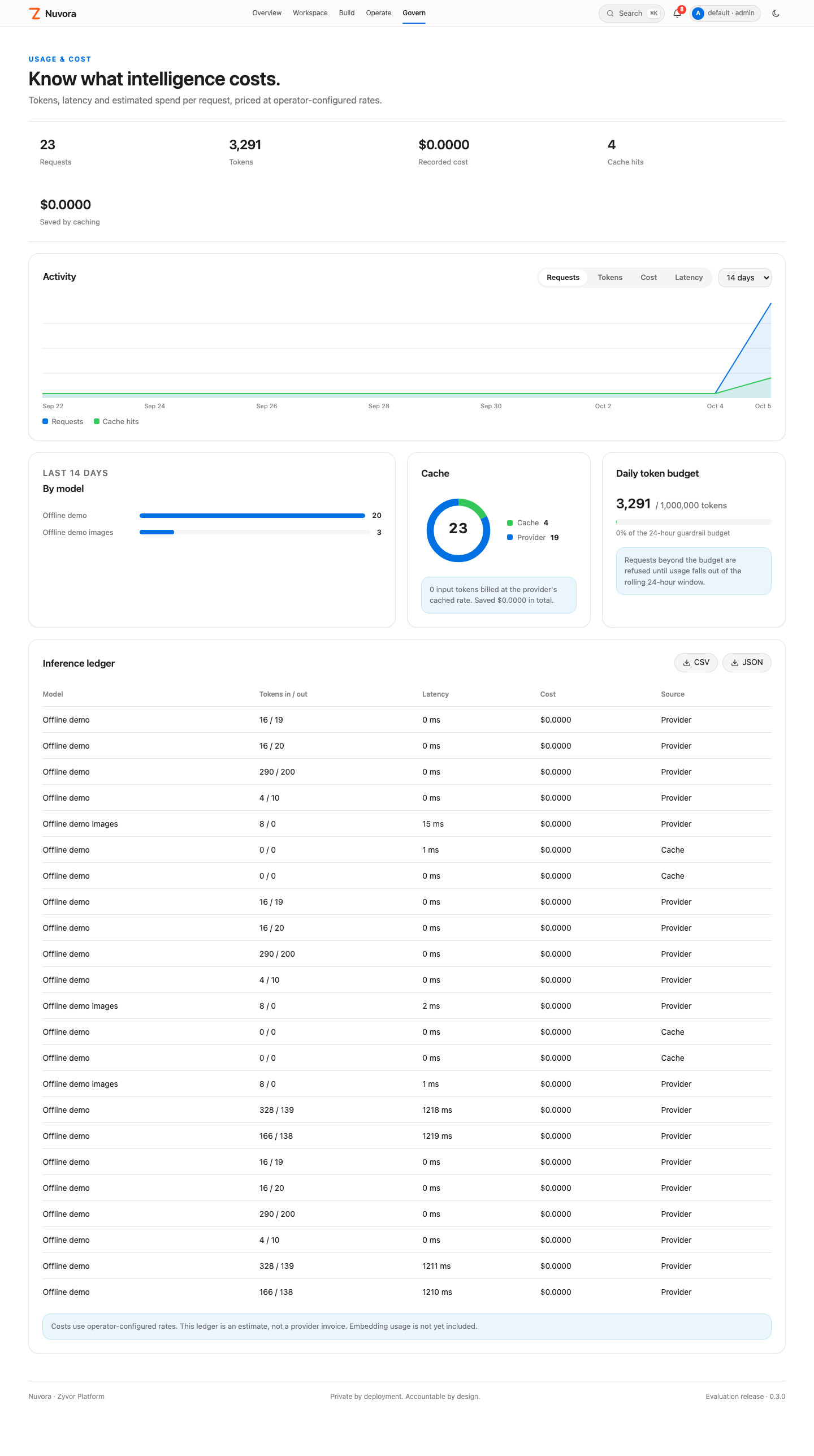Export the ledger as JSON

tap(747, 663)
